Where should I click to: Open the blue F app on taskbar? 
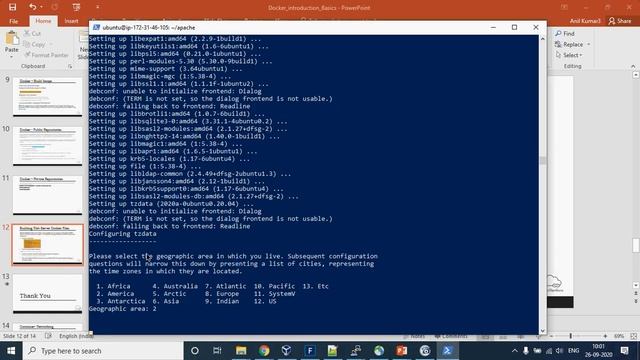click(310, 351)
